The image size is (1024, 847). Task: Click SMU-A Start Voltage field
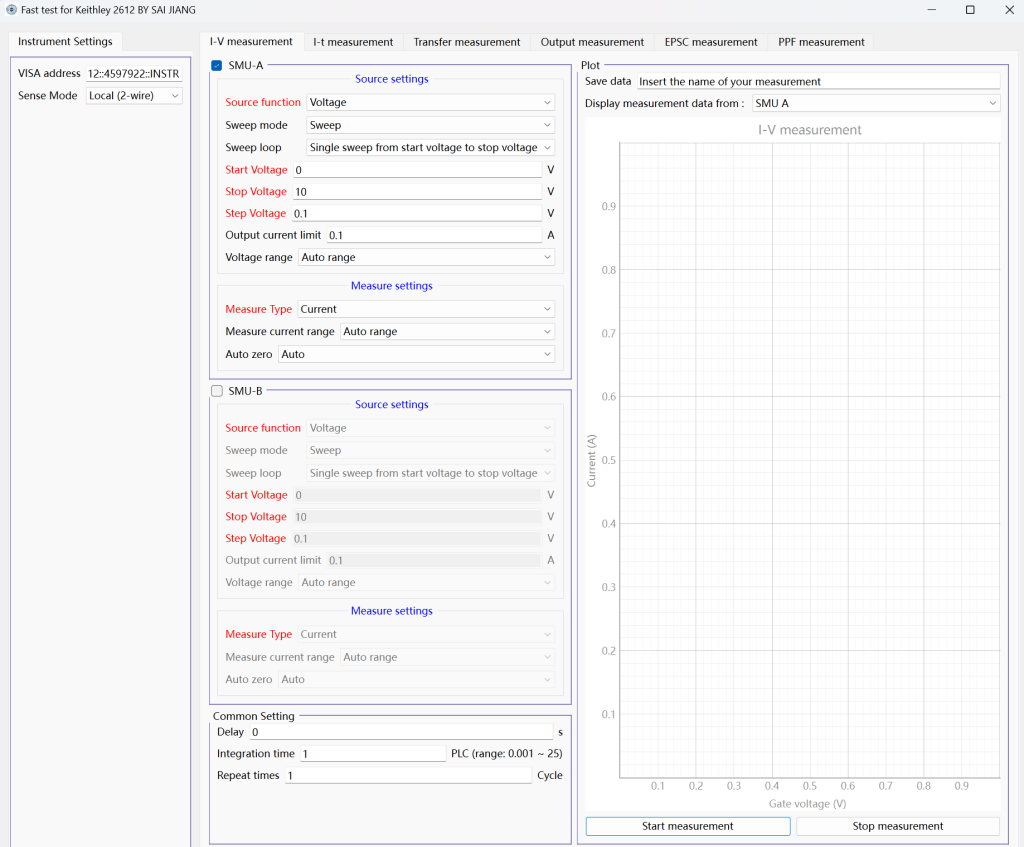pos(417,170)
